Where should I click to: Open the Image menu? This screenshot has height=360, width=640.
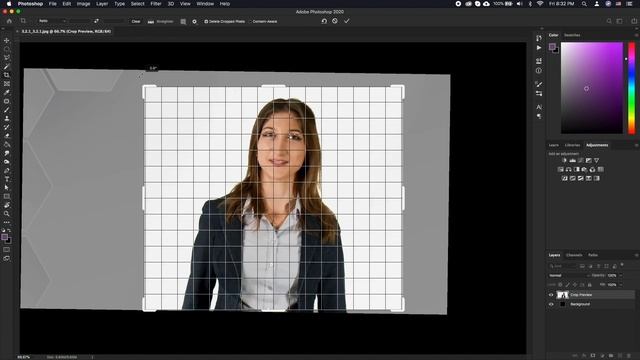(x=83, y=4)
